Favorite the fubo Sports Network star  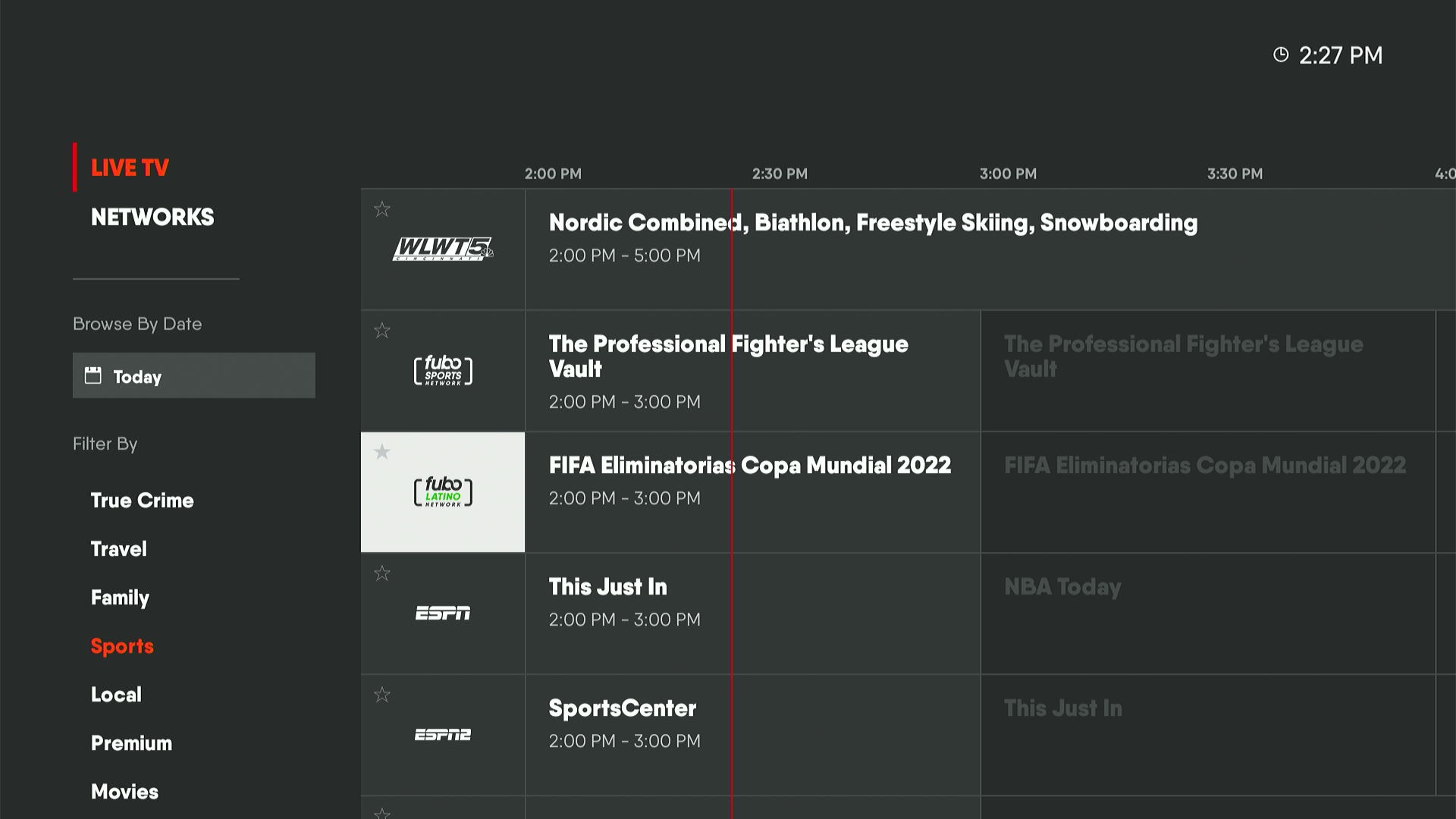382,331
